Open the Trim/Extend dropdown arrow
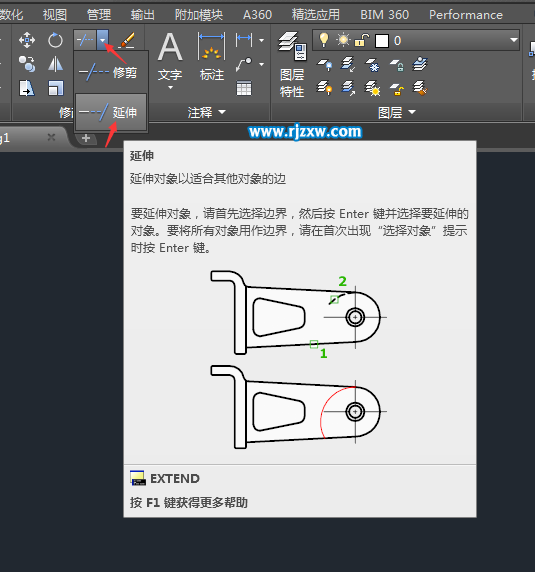Image resolution: width=535 pixels, height=572 pixels. (x=103, y=40)
